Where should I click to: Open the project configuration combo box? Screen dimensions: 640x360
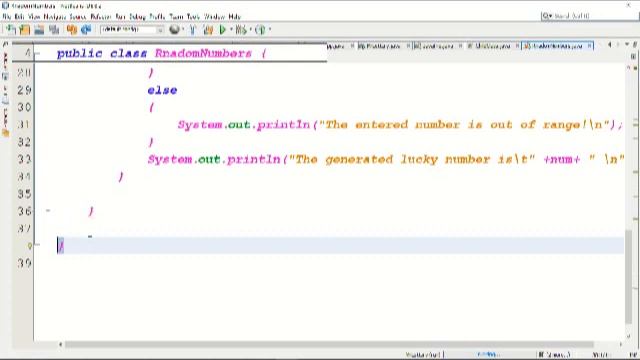132,29
